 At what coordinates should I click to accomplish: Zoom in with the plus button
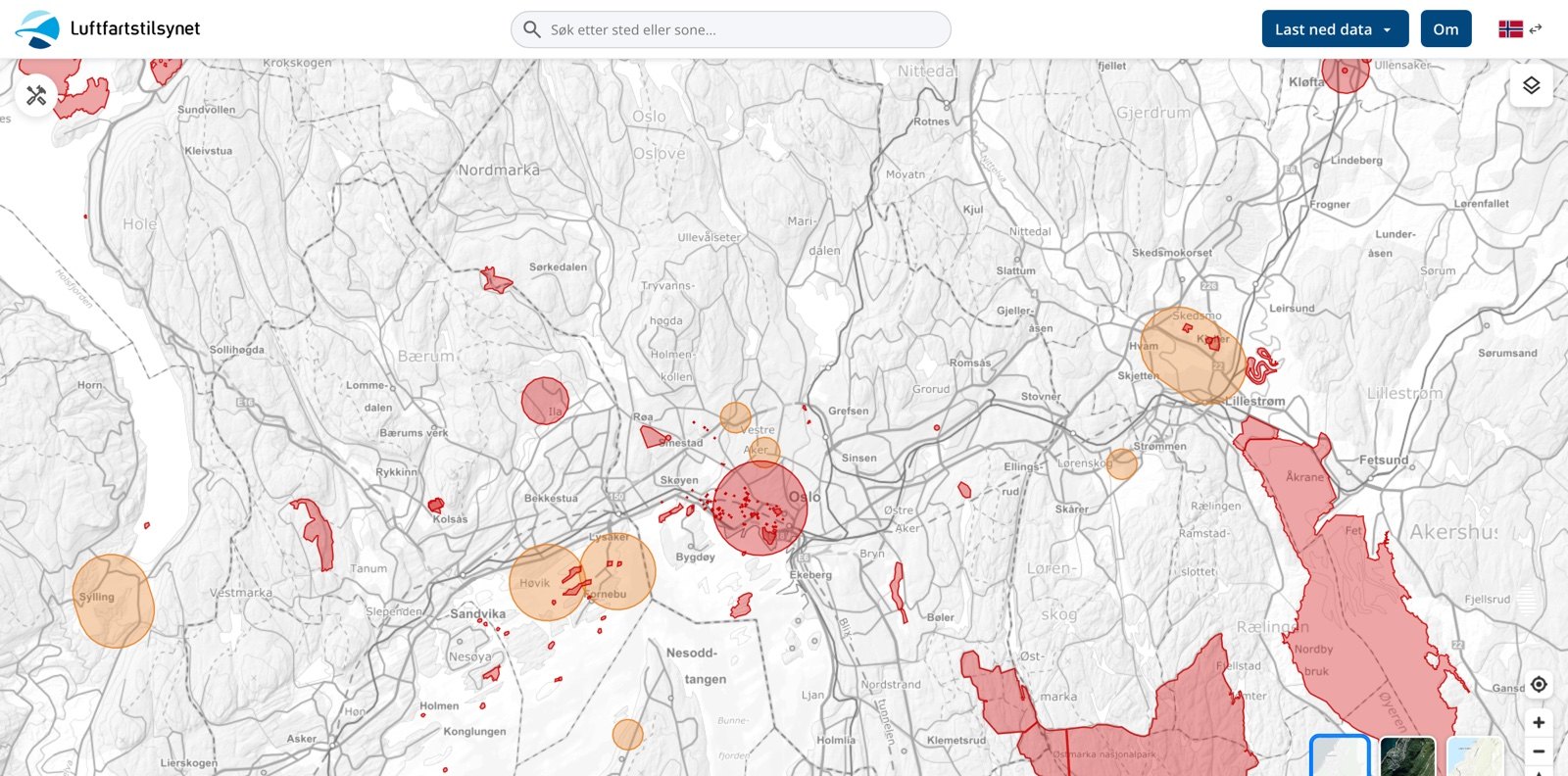[x=1539, y=722]
